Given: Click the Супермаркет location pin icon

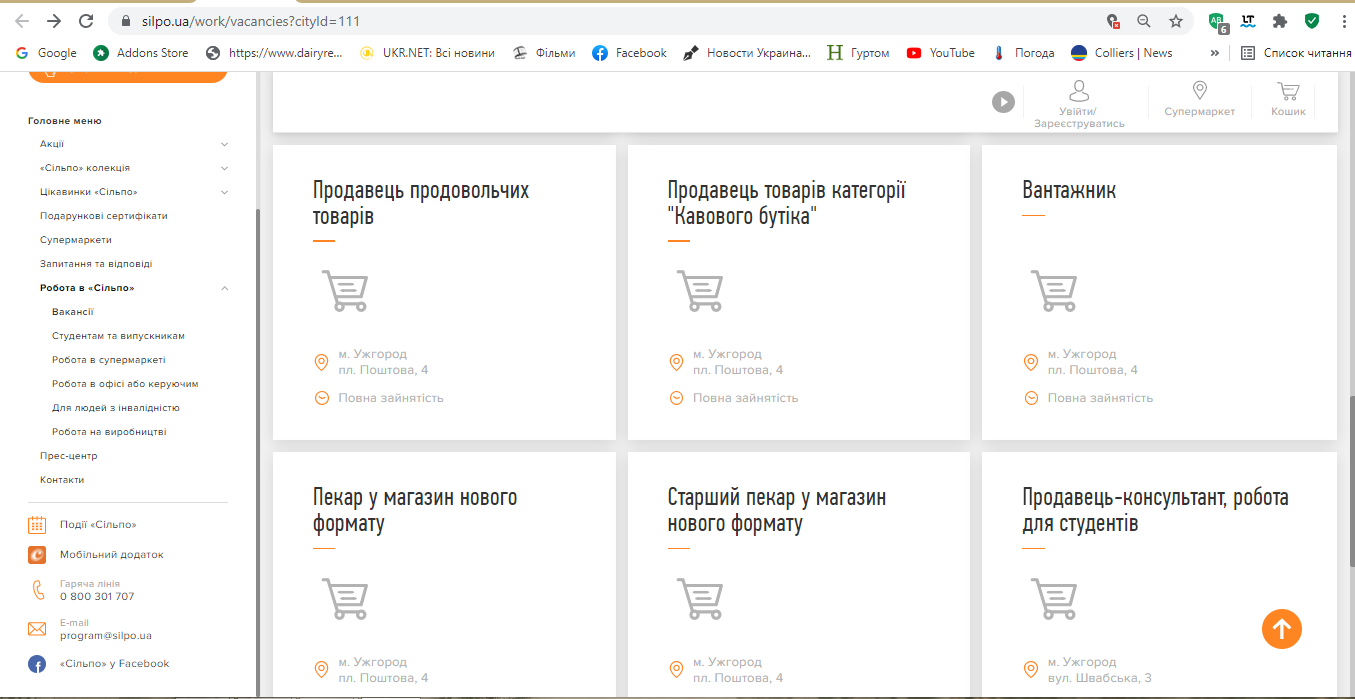Looking at the screenshot, I should coord(1199,92).
